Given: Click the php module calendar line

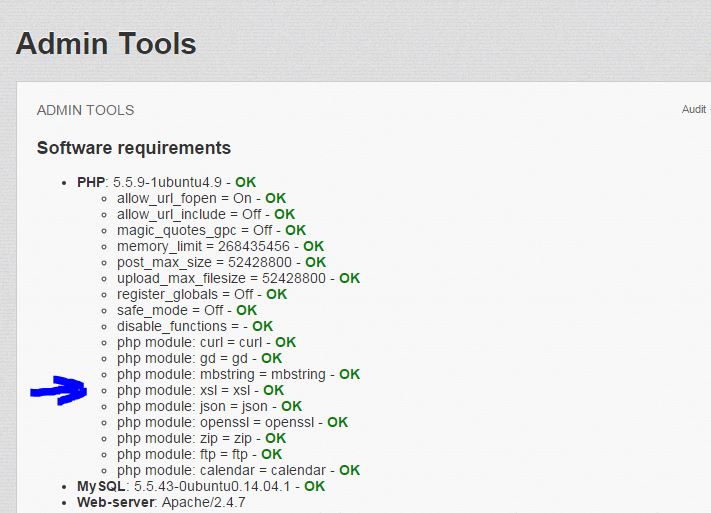Looking at the screenshot, I should pos(238,470).
